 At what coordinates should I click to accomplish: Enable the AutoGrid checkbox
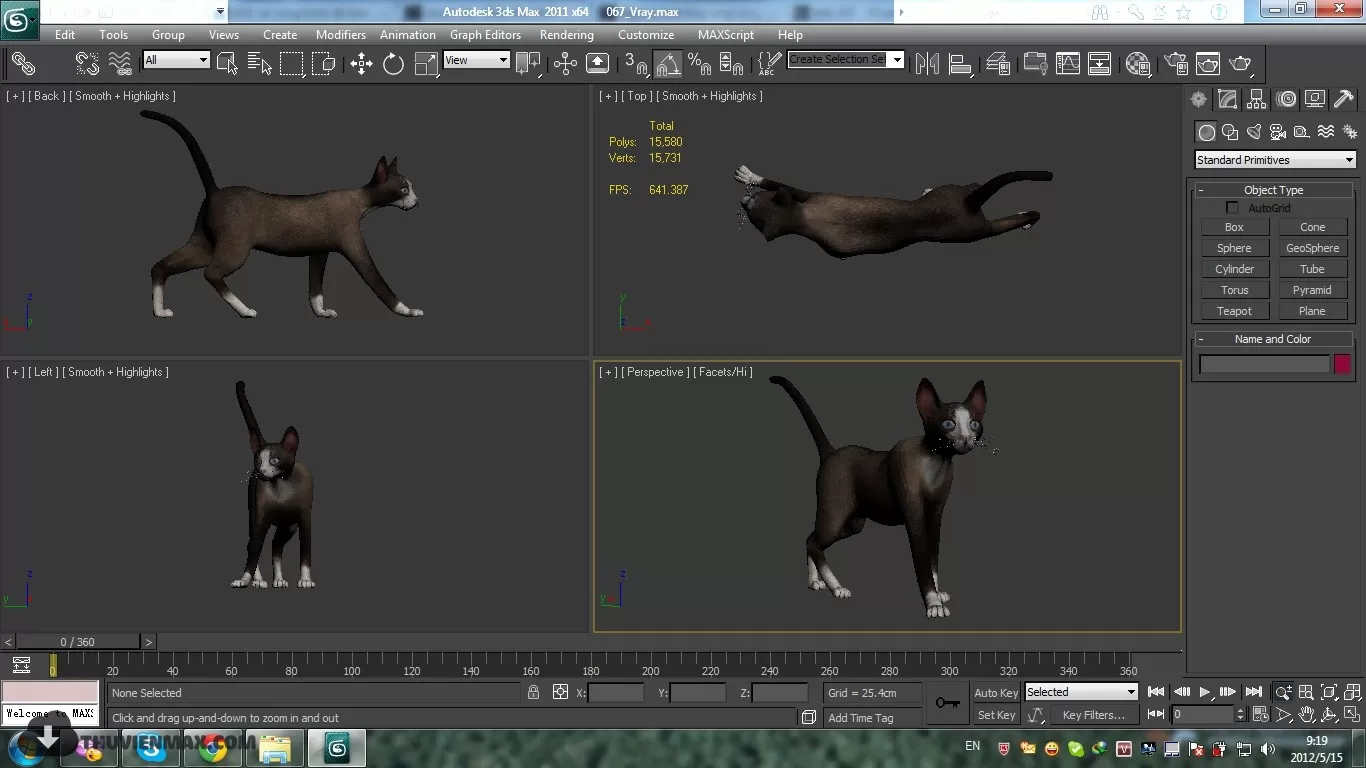[1232, 207]
